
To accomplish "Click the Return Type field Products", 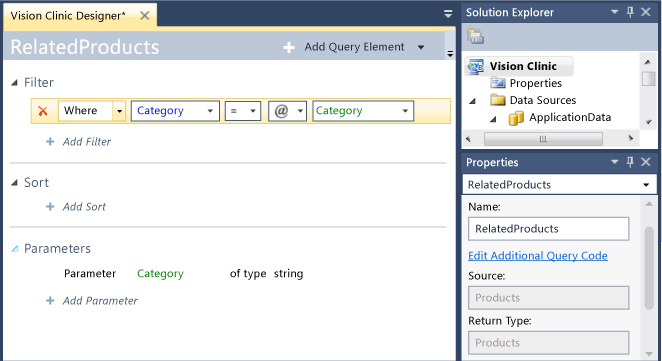I will click(x=548, y=343).
